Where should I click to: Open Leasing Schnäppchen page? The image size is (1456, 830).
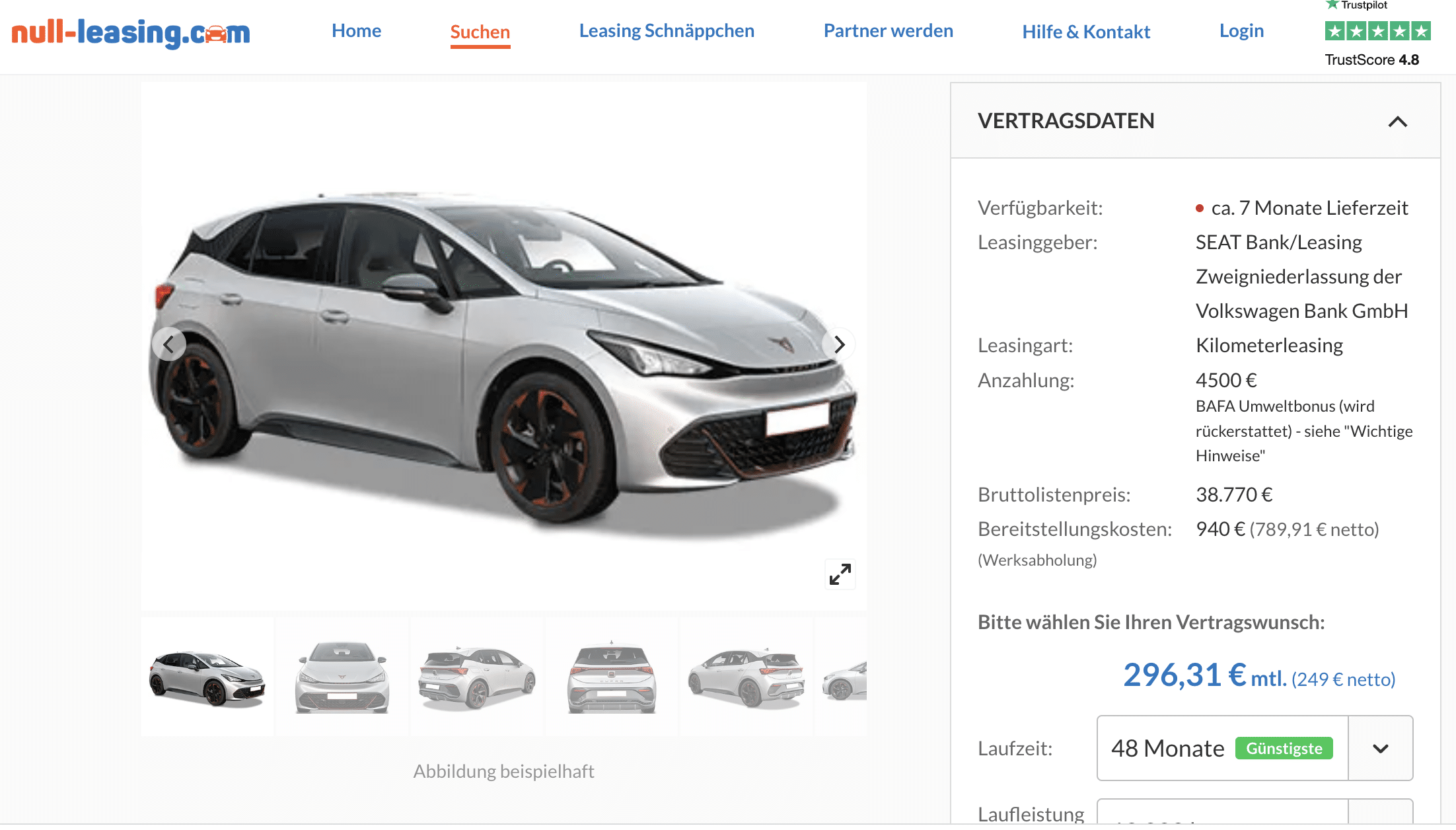pyautogui.click(x=667, y=30)
